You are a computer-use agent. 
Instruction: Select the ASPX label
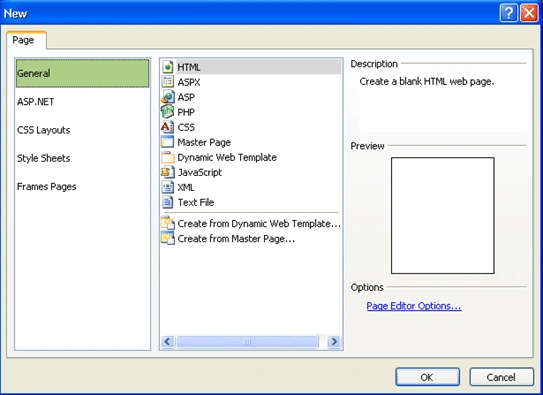[x=189, y=82]
